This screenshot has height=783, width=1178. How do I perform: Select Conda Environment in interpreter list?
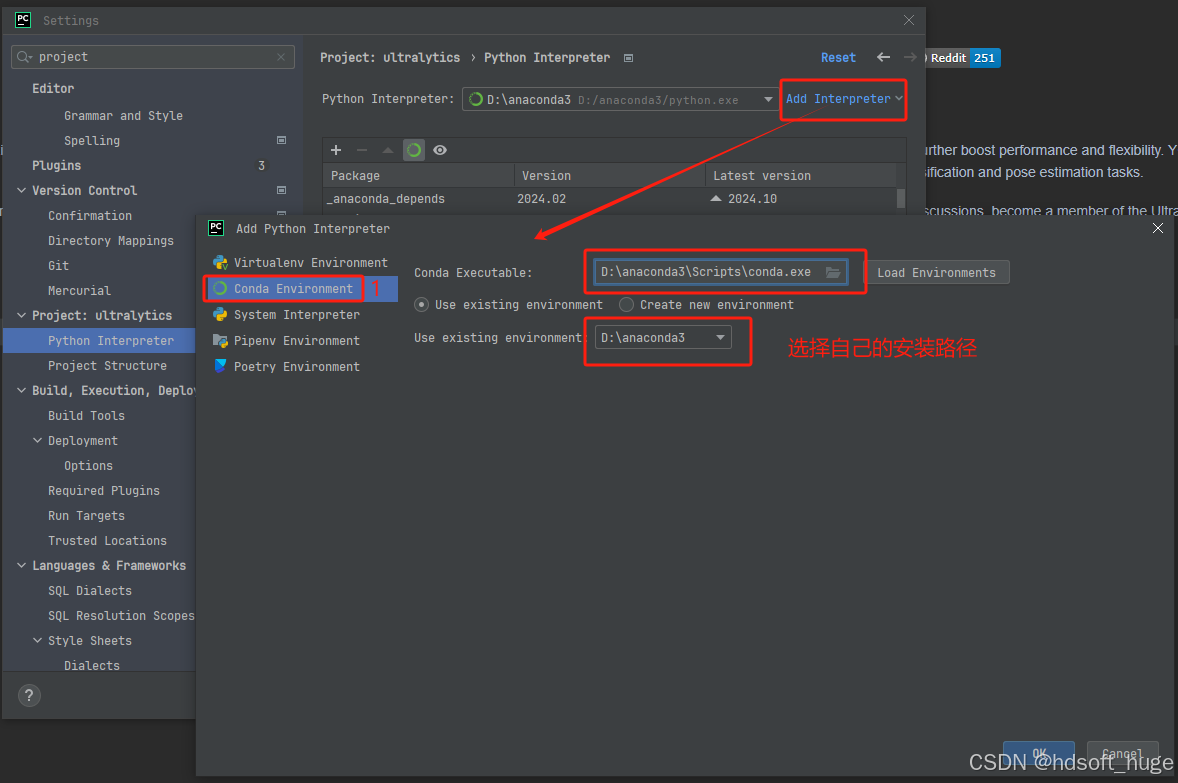pyautogui.click(x=301, y=289)
